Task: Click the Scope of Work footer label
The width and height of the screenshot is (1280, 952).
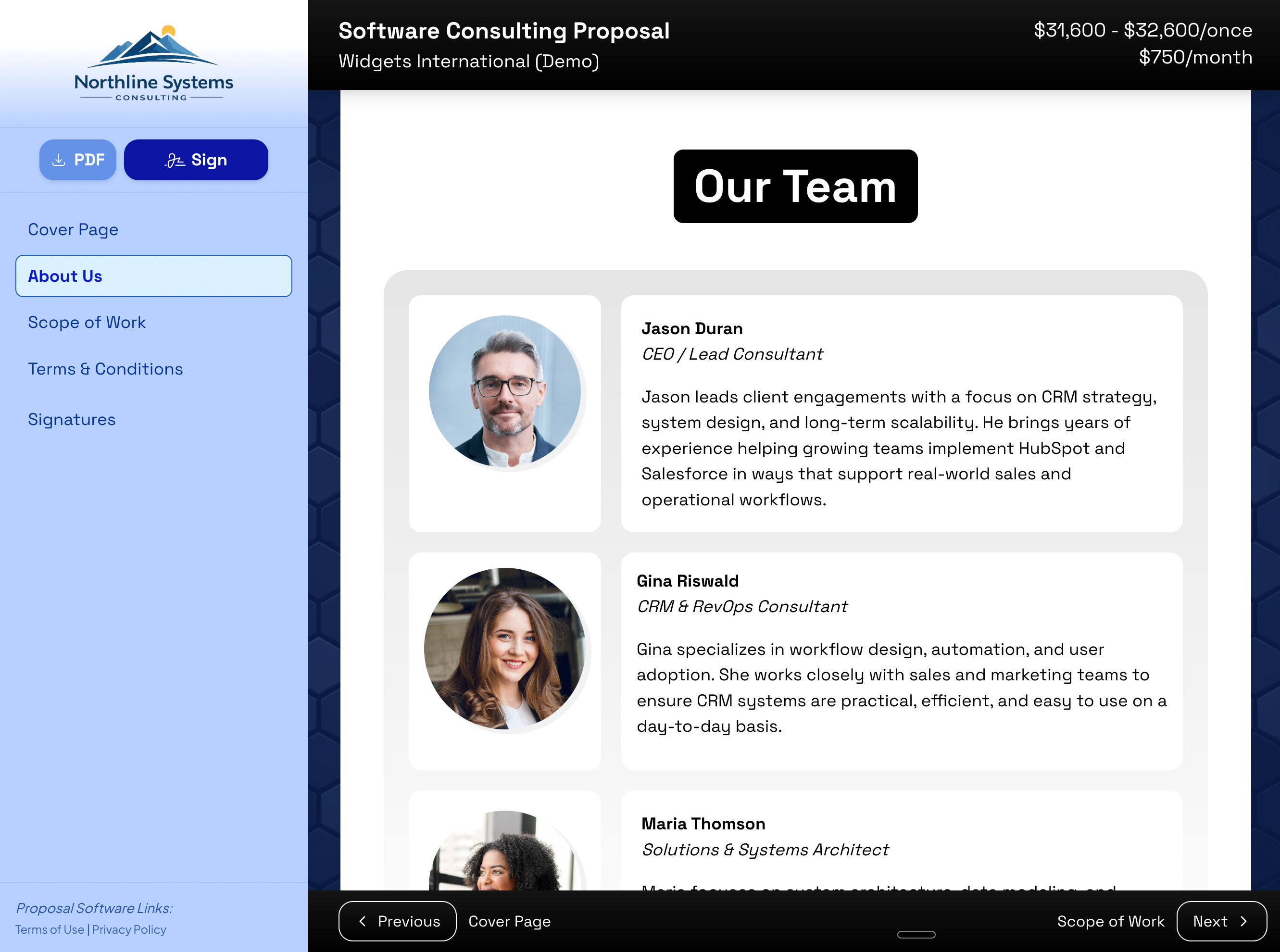Action: [1111, 921]
